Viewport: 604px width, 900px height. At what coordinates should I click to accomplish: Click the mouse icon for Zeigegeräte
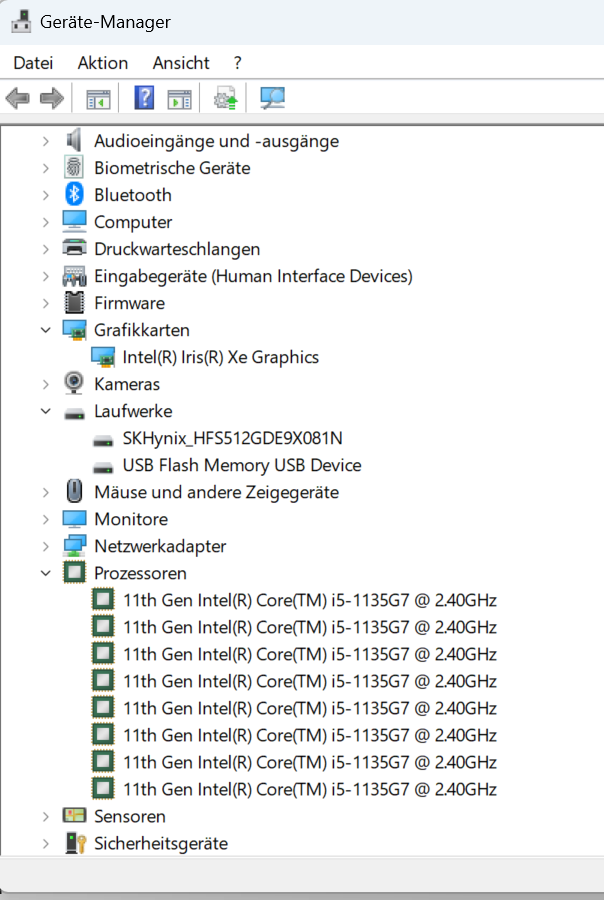coord(74,491)
